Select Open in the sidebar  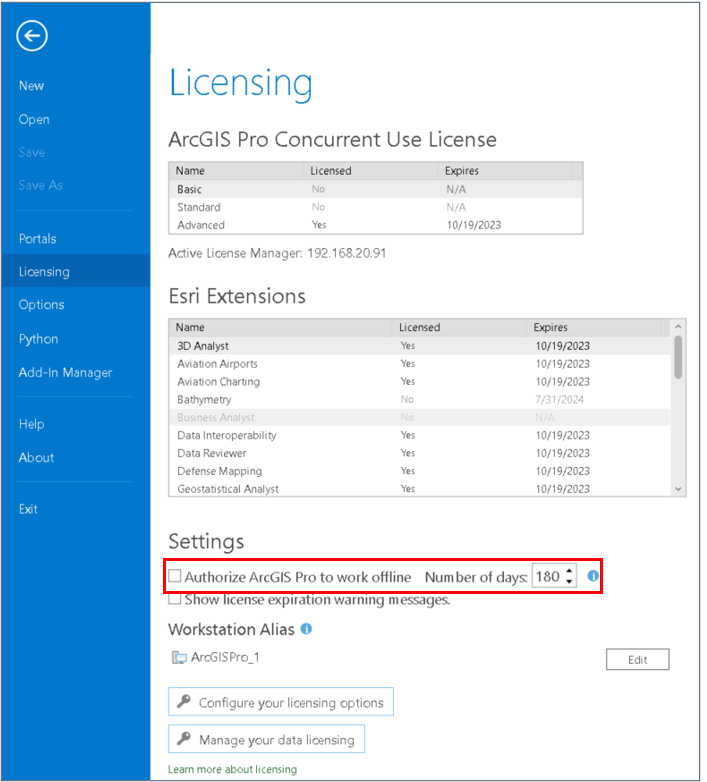[x=34, y=120]
